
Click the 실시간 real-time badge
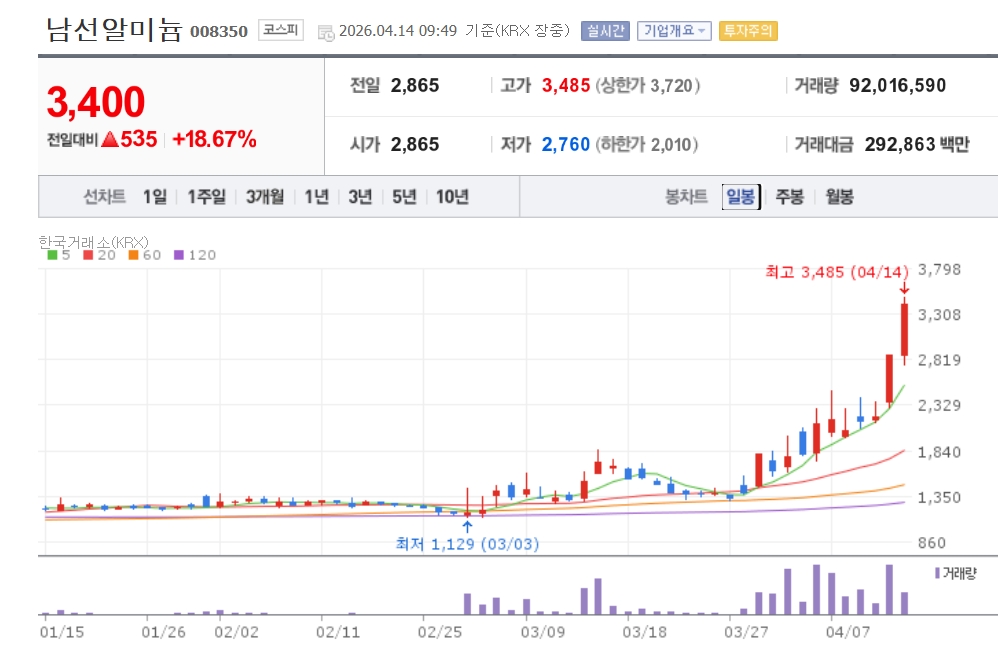tap(605, 31)
